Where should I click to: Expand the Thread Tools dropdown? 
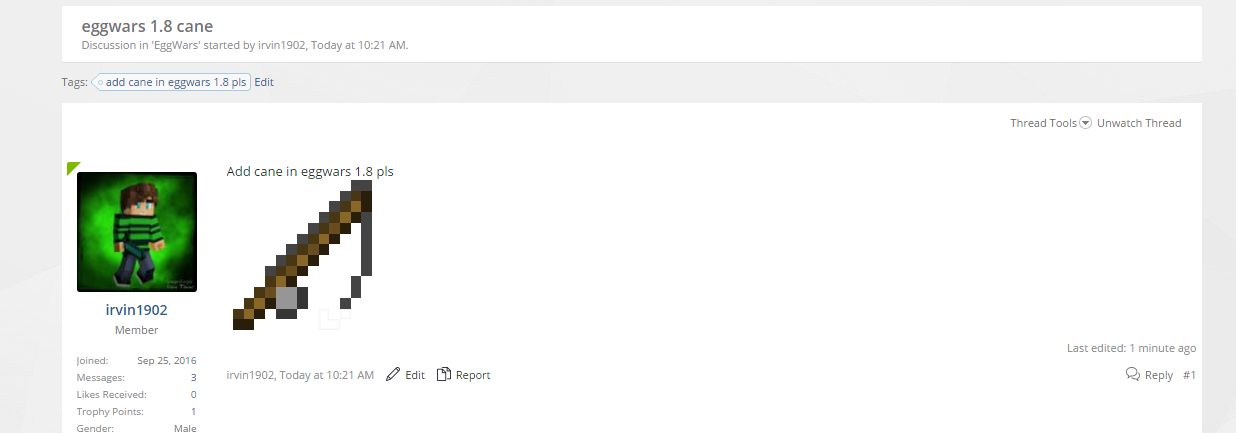click(x=1050, y=123)
